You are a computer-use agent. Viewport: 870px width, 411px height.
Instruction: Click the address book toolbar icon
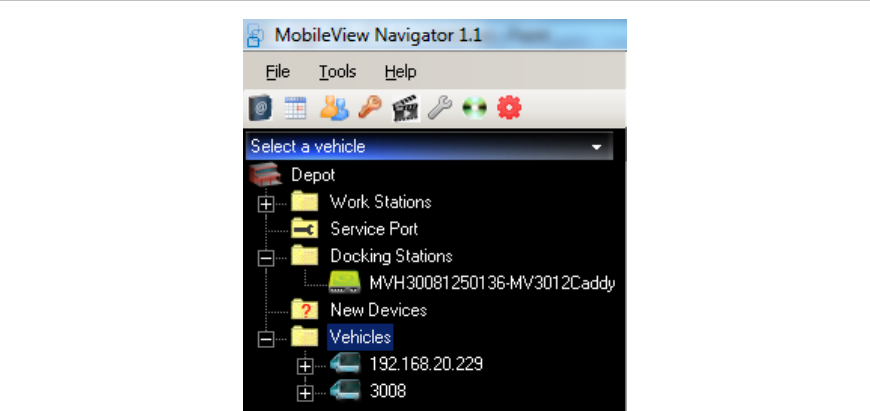(259, 108)
